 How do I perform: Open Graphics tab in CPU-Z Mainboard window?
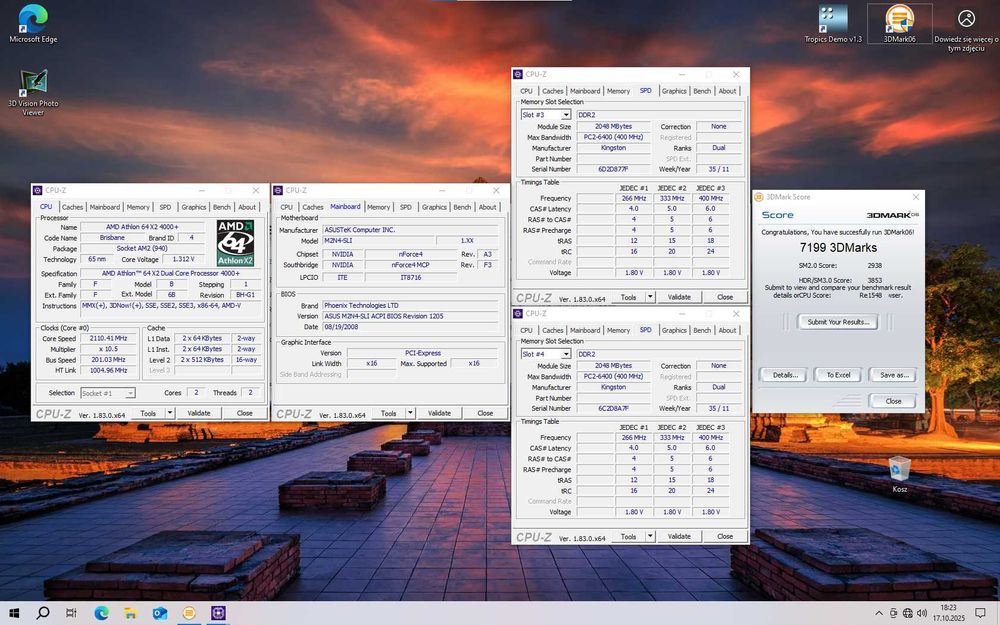[x=434, y=207]
